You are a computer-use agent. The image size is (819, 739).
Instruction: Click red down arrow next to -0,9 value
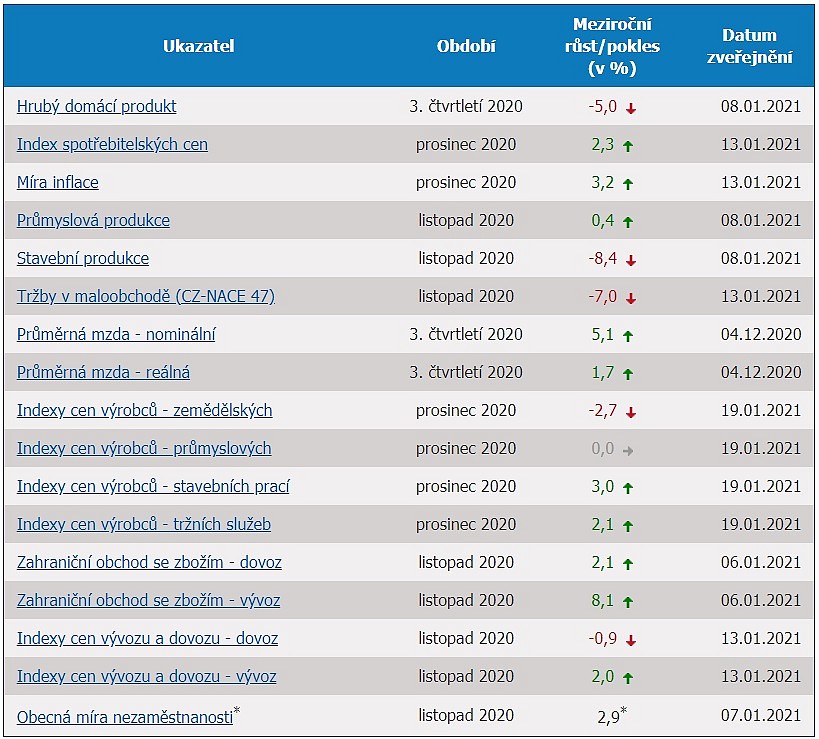(631, 640)
